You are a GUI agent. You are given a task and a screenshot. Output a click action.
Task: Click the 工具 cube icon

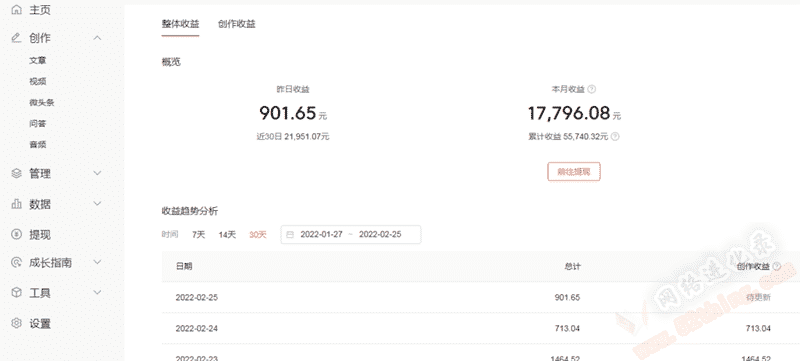[16, 293]
